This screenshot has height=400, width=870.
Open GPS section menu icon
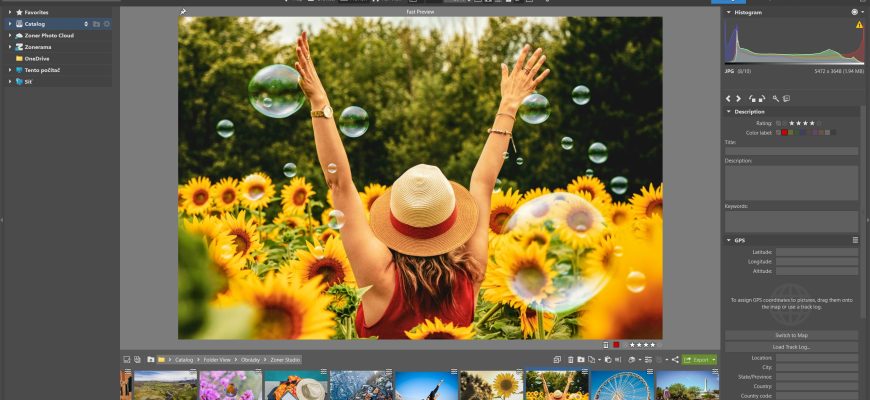point(855,240)
